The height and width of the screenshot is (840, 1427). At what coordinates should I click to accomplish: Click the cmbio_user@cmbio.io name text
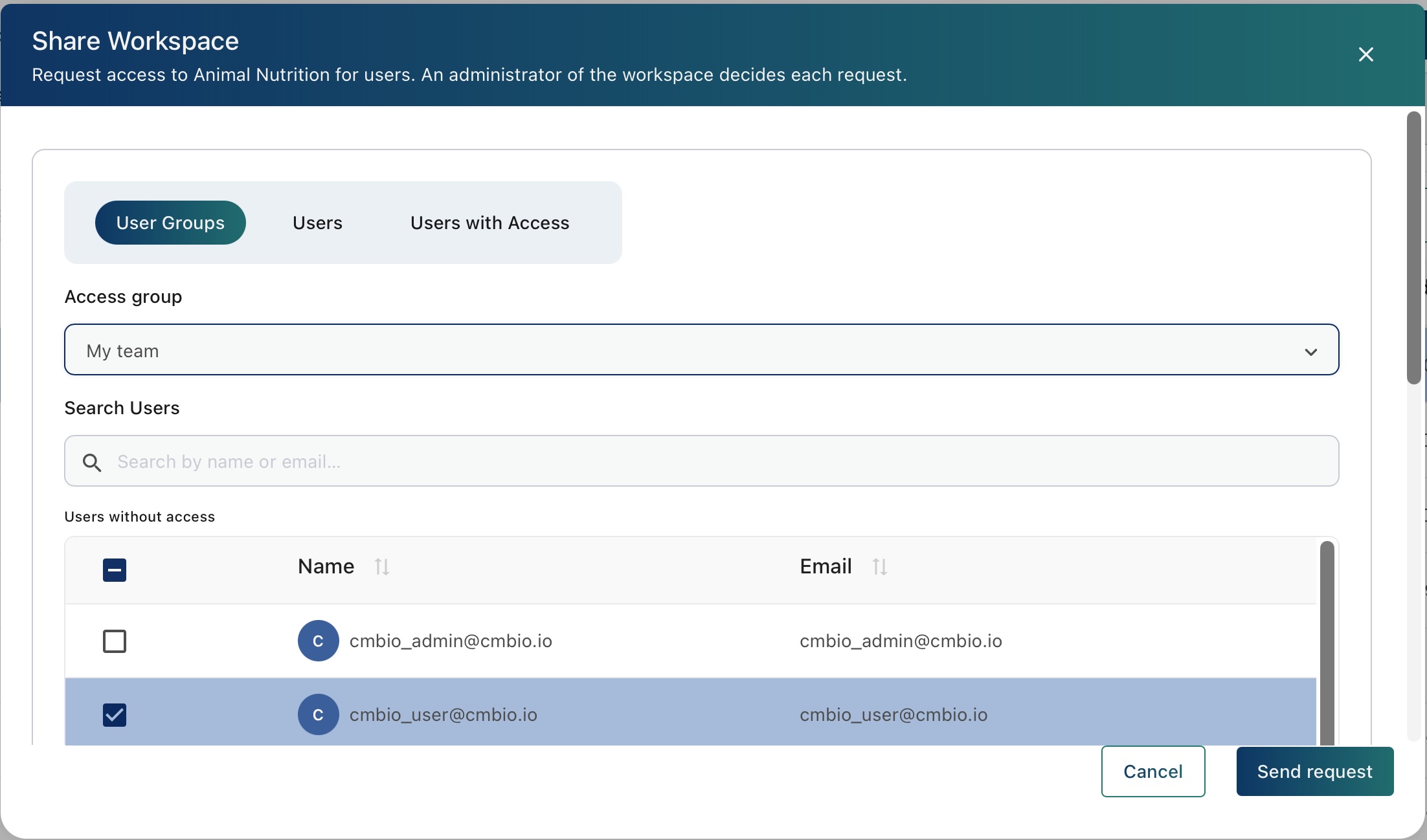[444, 714]
